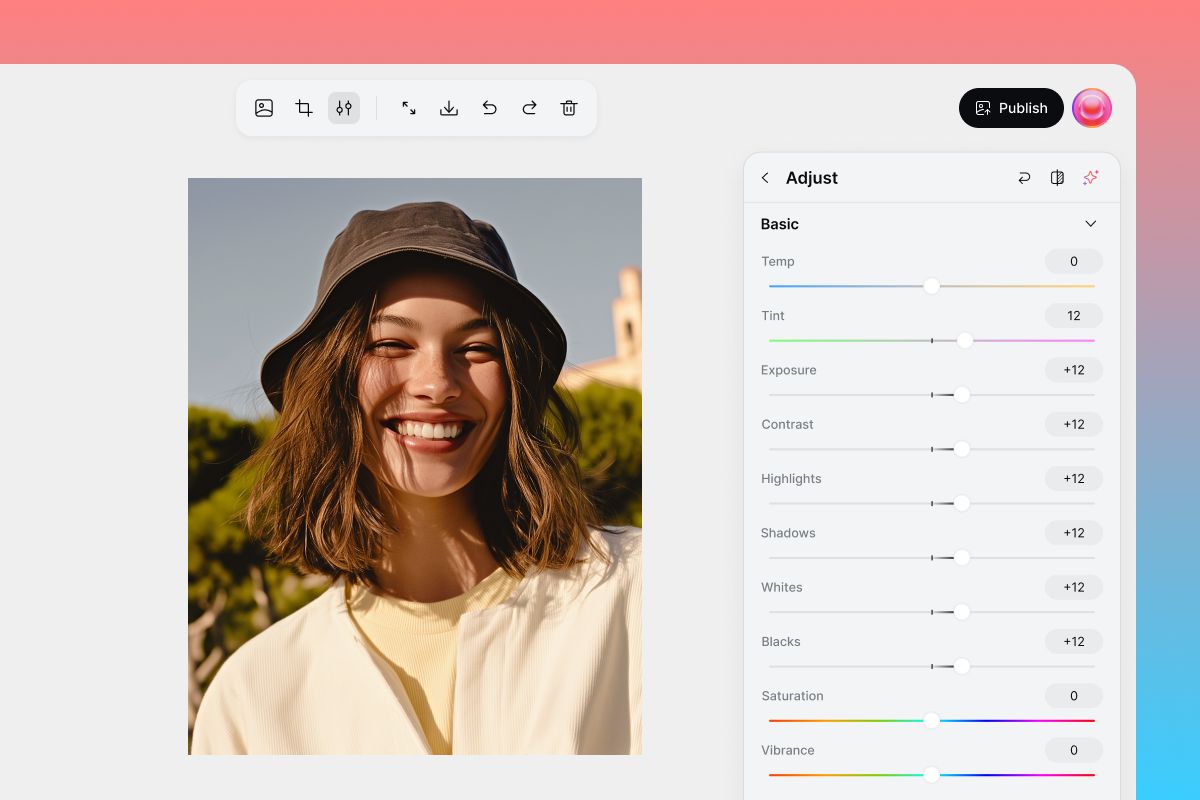Open the image picker tool in toolbar
This screenshot has height=800, width=1200.
[264, 108]
